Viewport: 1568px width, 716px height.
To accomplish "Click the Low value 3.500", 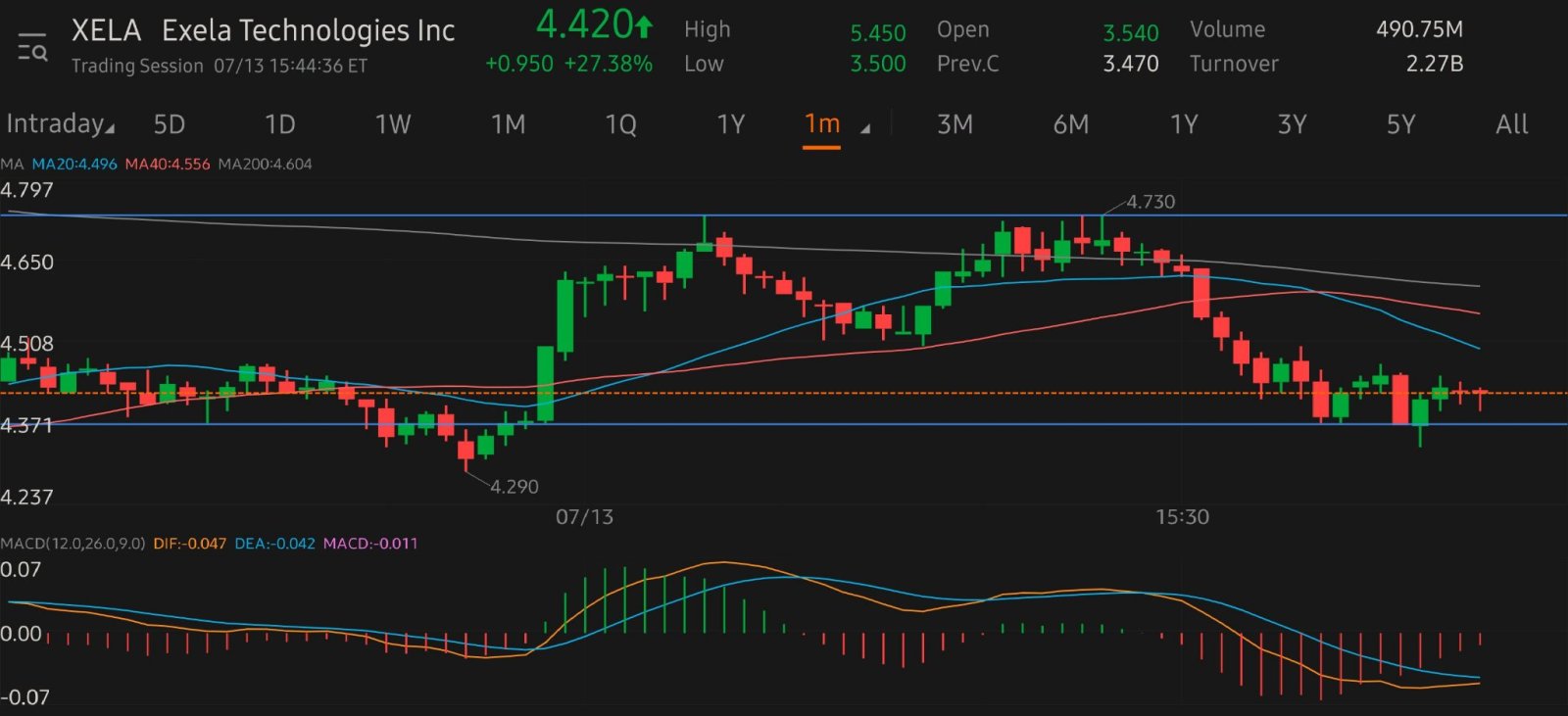I will [877, 64].
